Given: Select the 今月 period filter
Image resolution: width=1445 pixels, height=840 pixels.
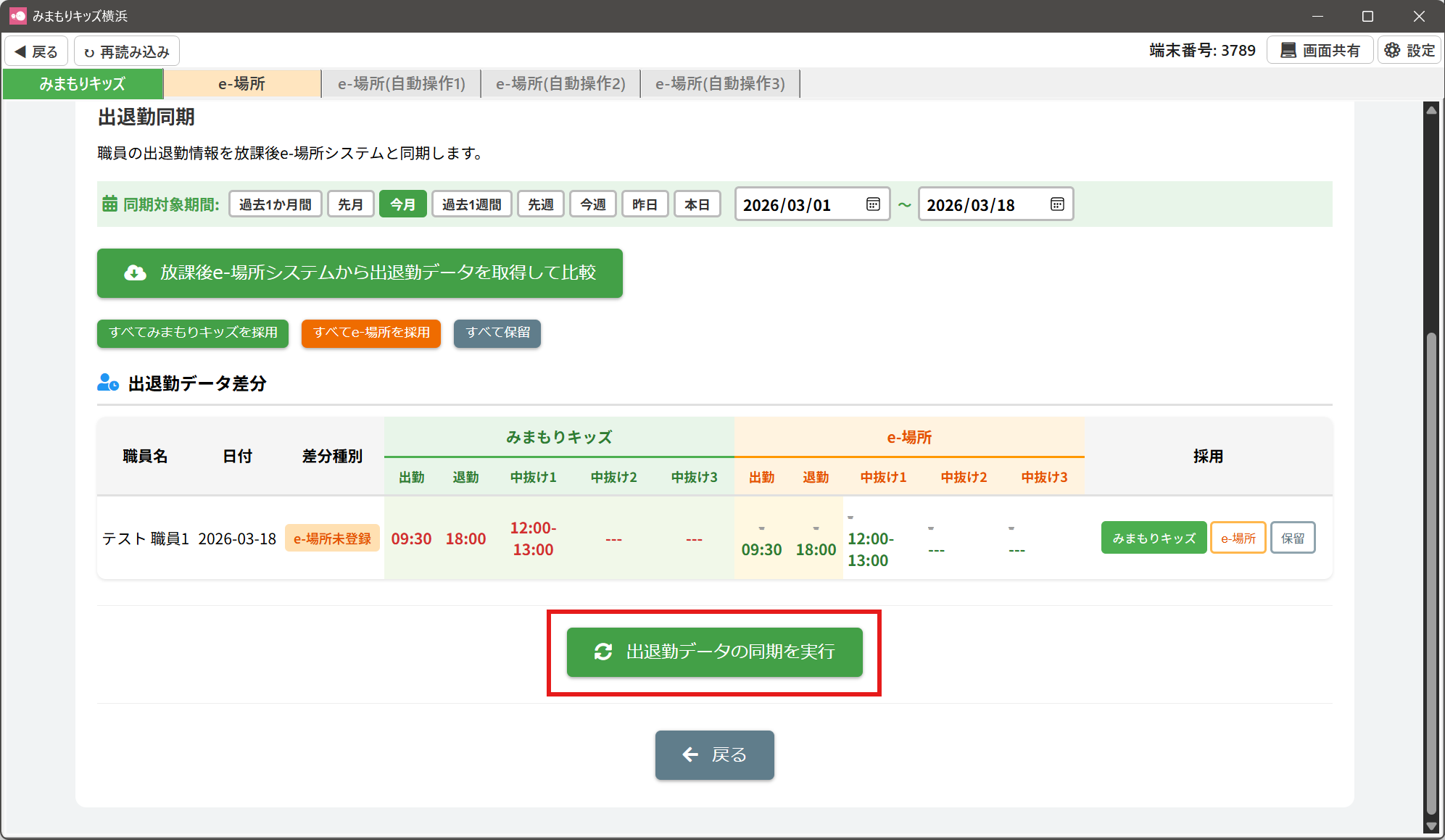Looking at the screenshot, I should point(402,204).
